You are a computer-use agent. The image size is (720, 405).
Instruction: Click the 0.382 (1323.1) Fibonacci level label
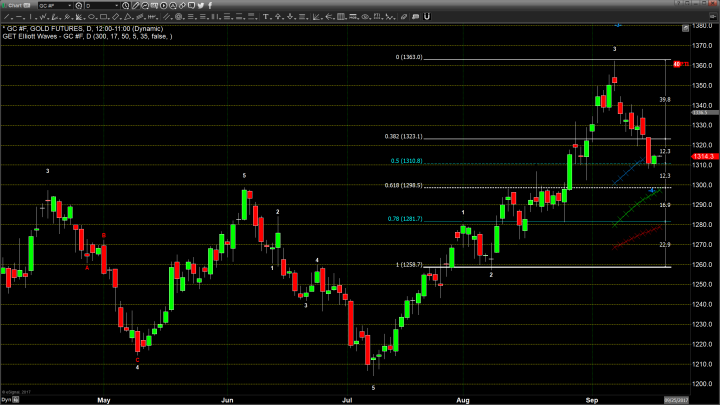(x=404, y=136)
